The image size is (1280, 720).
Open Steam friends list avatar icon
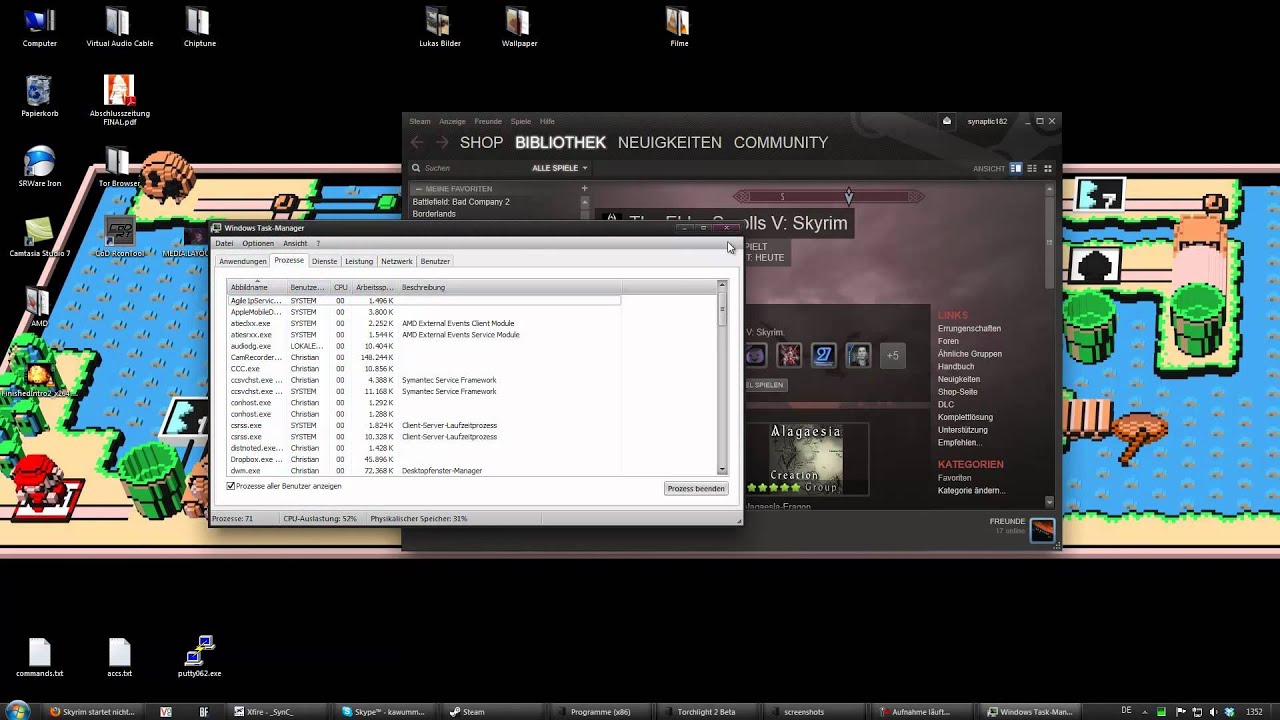pyautogui.click(x=1042, y=529)
